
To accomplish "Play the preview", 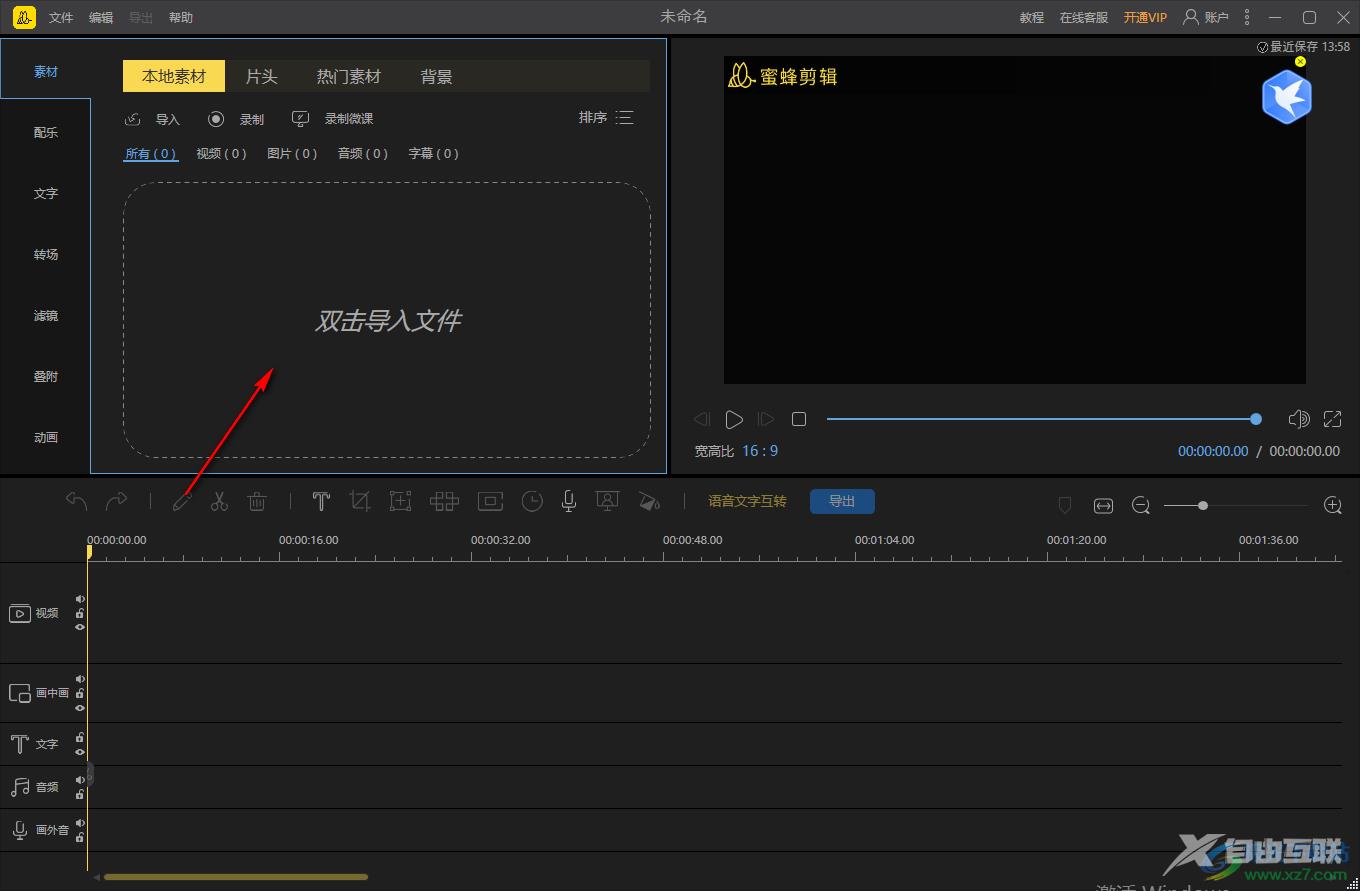I will (x=734, y=419).
